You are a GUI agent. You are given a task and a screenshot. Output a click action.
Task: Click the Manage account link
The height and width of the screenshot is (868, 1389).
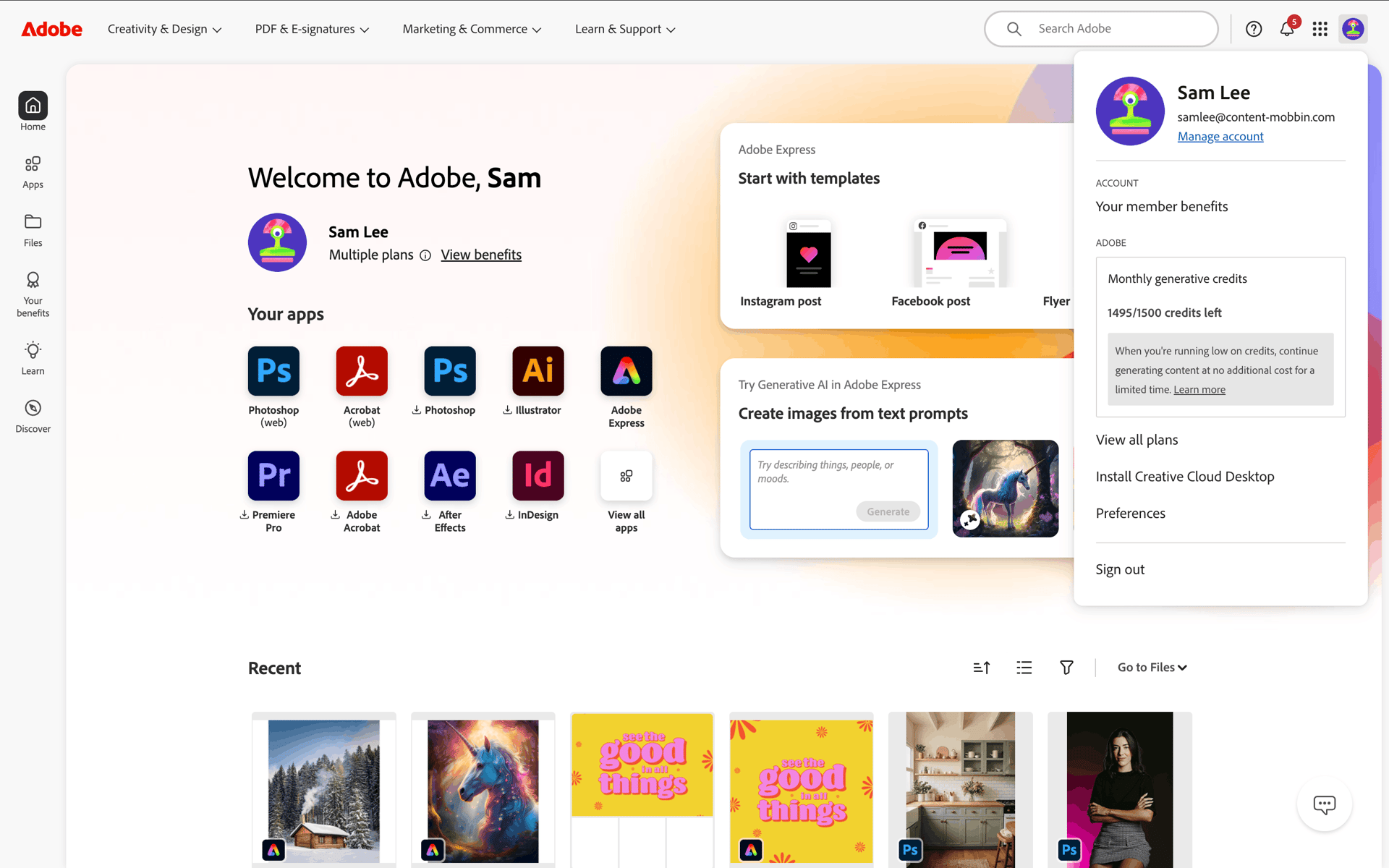pos(1220,137)
